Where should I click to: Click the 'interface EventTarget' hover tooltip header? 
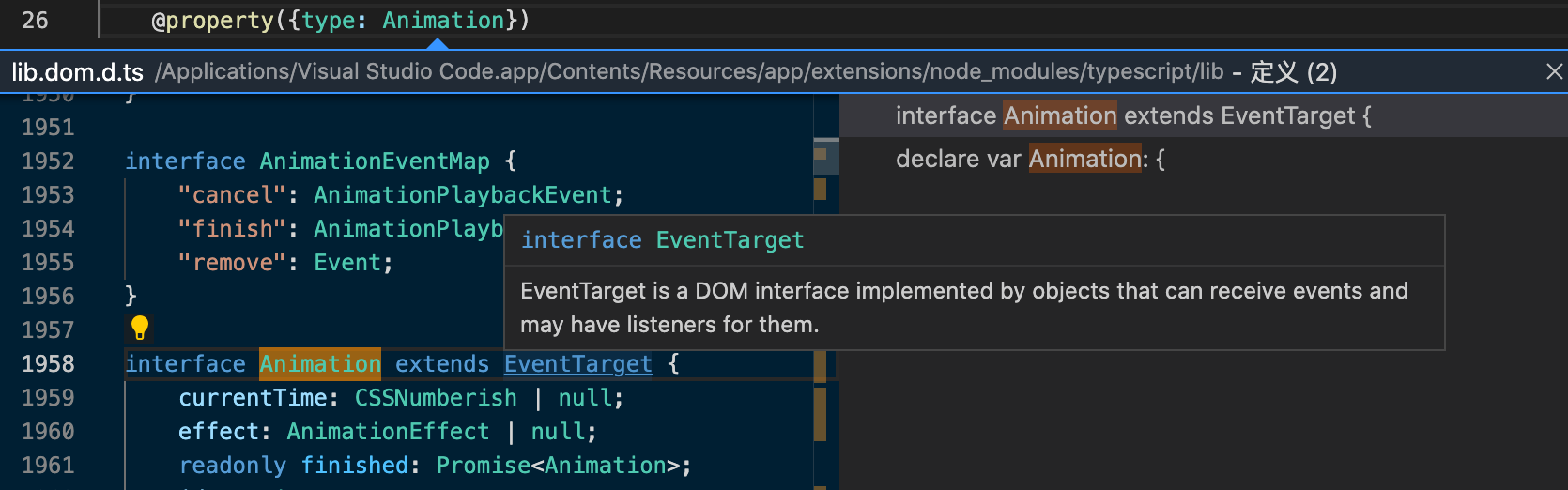tap(662, 240)
